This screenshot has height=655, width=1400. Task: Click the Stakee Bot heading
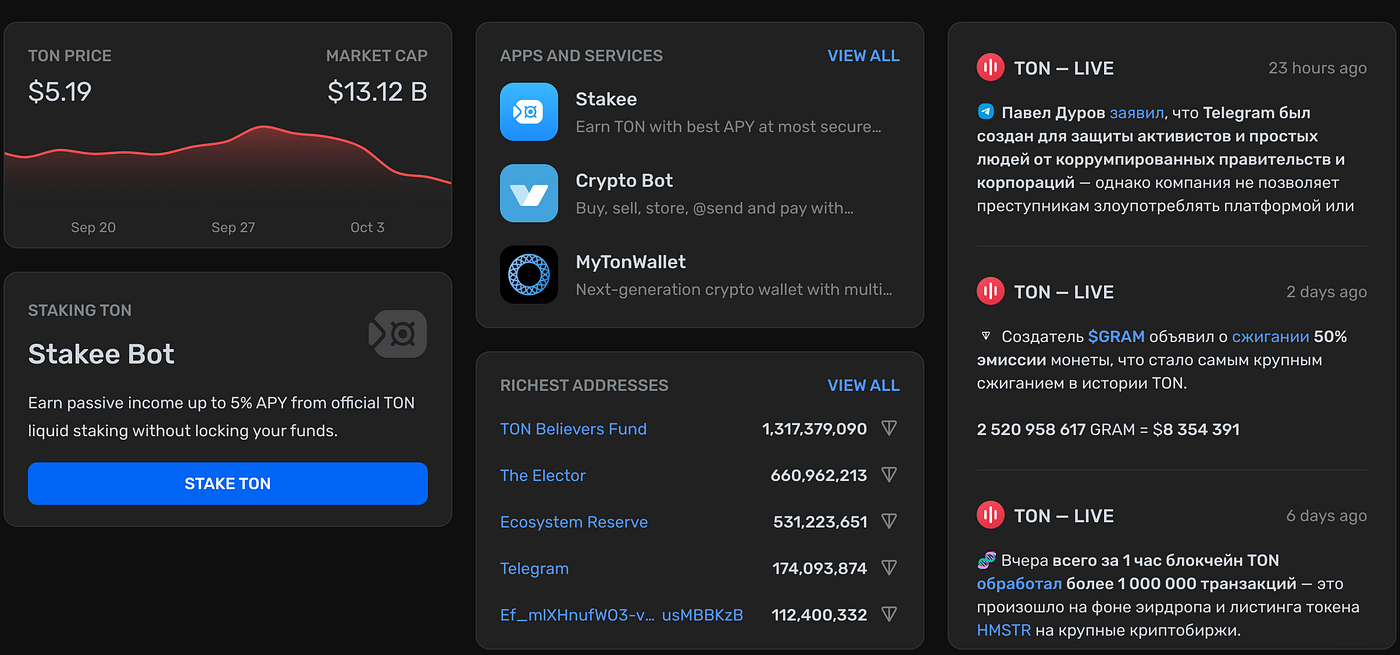pos(101,354)
